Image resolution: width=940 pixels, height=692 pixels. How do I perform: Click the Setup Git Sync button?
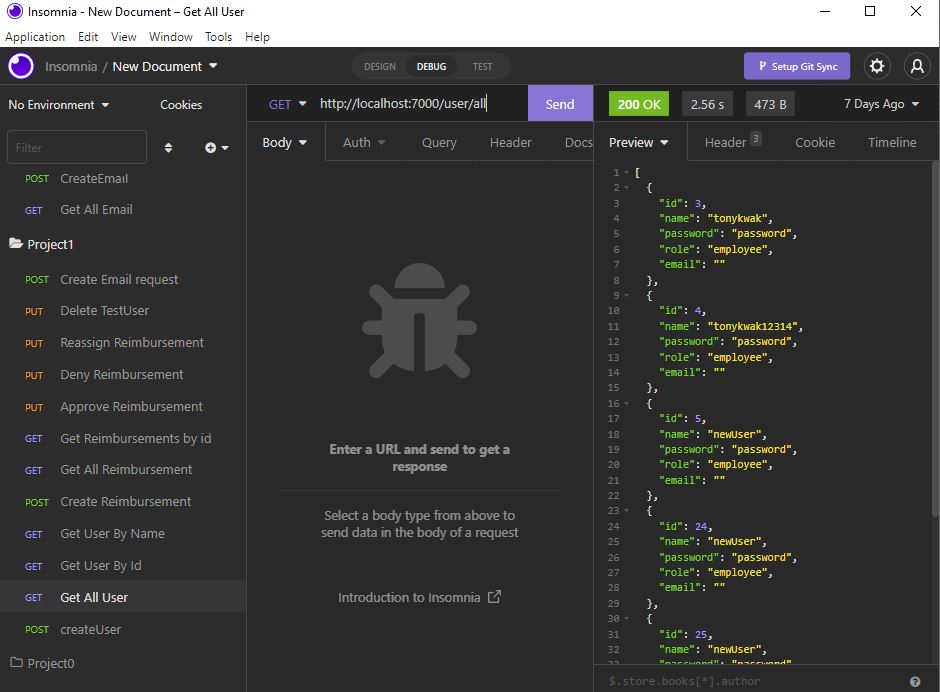[x=797, y=66]
